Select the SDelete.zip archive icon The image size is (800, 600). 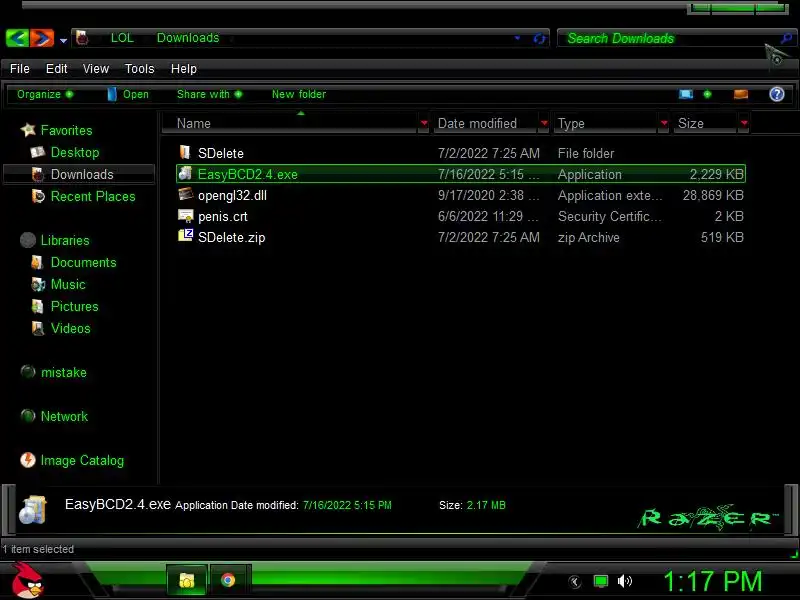(x=185, y=236)
